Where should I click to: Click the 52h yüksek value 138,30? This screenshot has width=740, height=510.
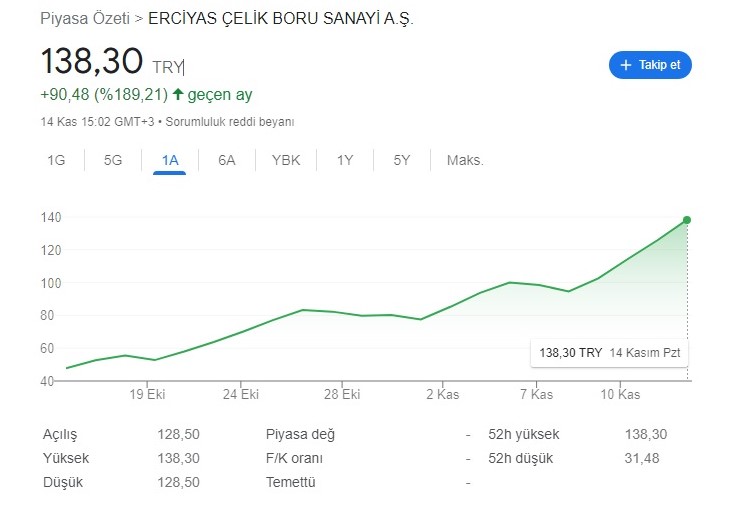[645, 434]
